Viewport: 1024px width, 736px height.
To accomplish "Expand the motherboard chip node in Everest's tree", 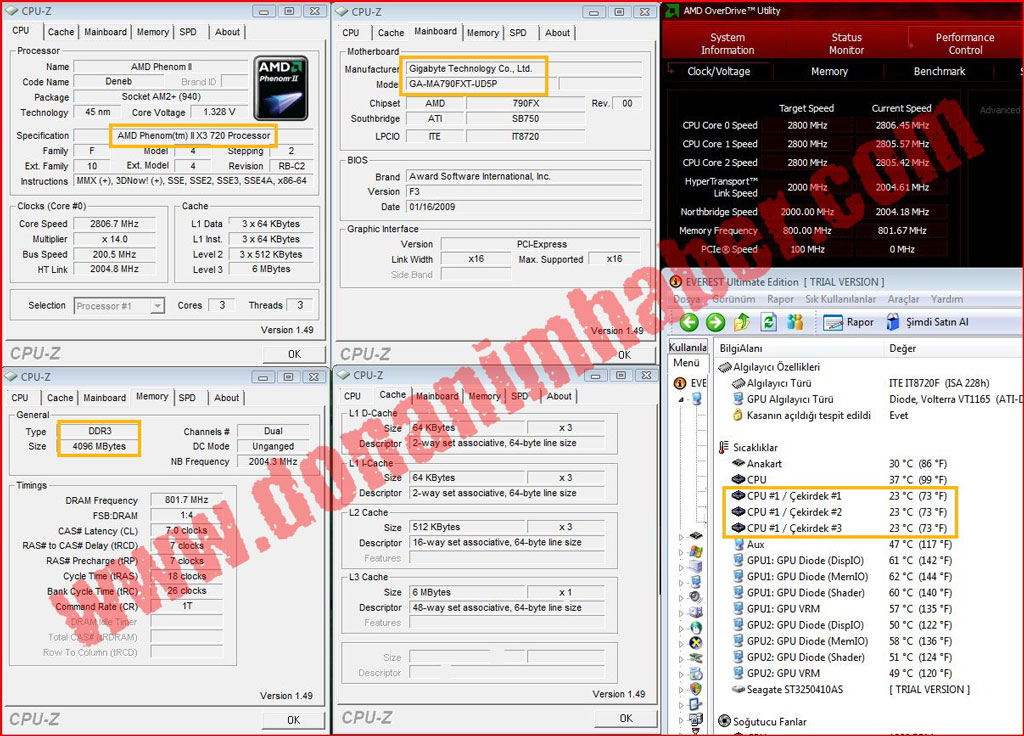I will click(680, 536).
